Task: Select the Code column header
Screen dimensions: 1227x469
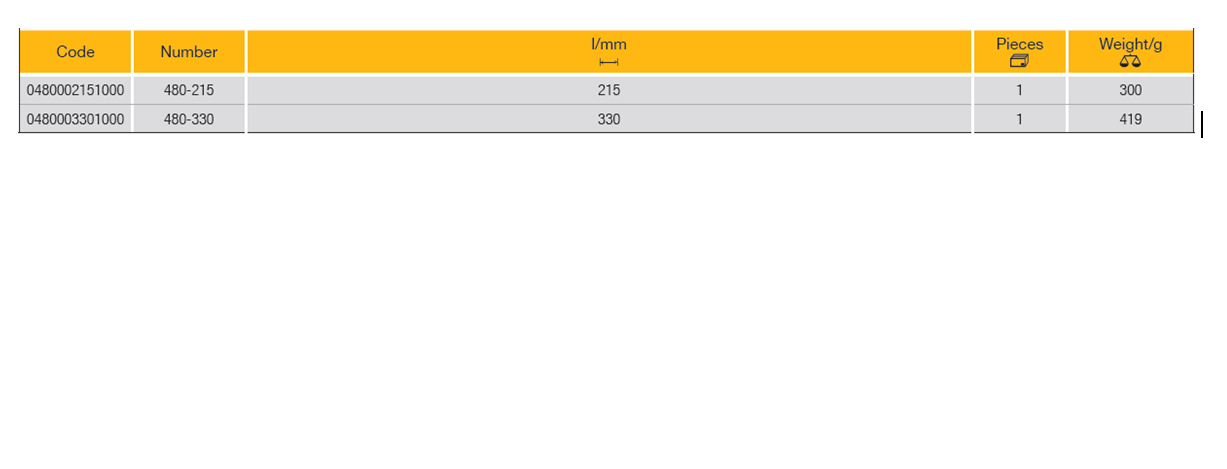Action: click(x=75, y=52)
